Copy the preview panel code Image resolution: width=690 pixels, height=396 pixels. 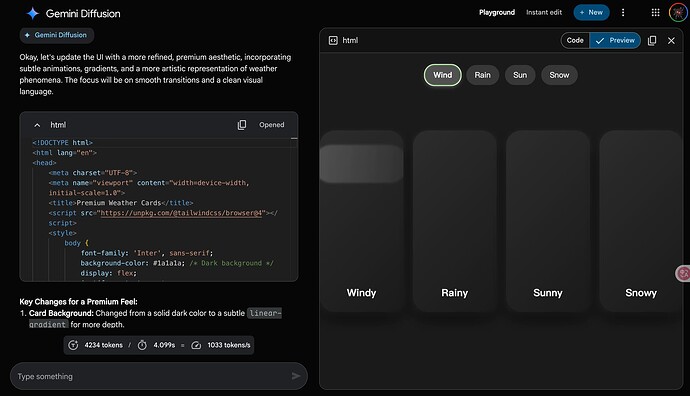click(652, 40)
